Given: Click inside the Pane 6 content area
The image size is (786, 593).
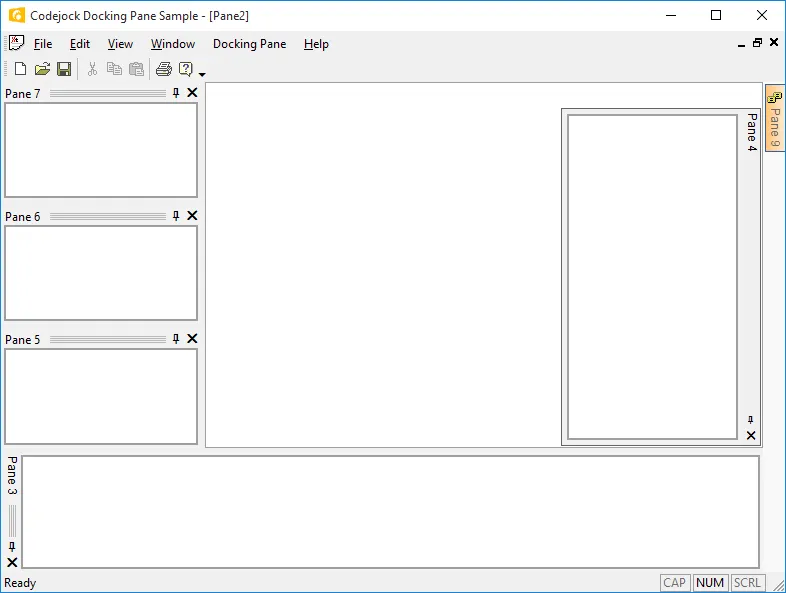Looking at the screenshot, I should click(x=101, y=273).
